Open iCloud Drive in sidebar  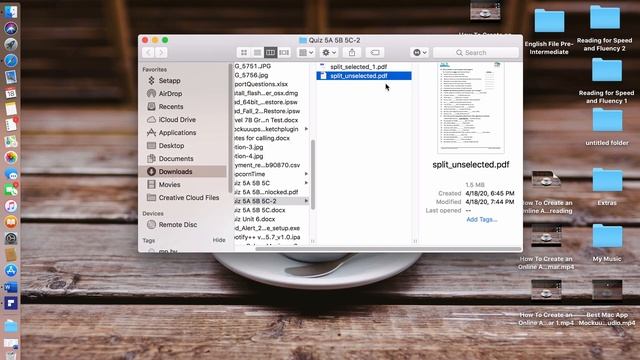pos(177,120)
